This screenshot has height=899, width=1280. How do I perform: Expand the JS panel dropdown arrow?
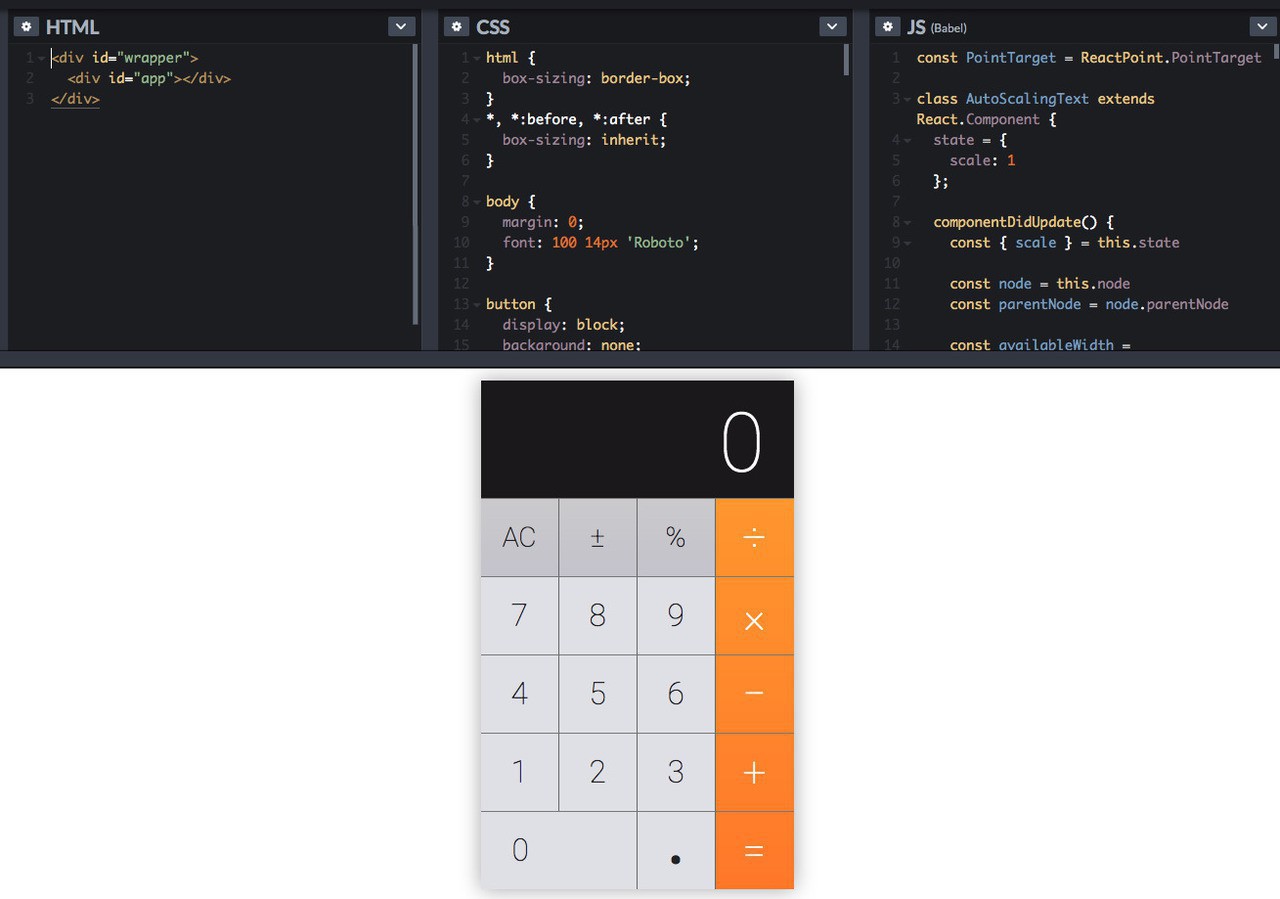tap(1263, 27)
